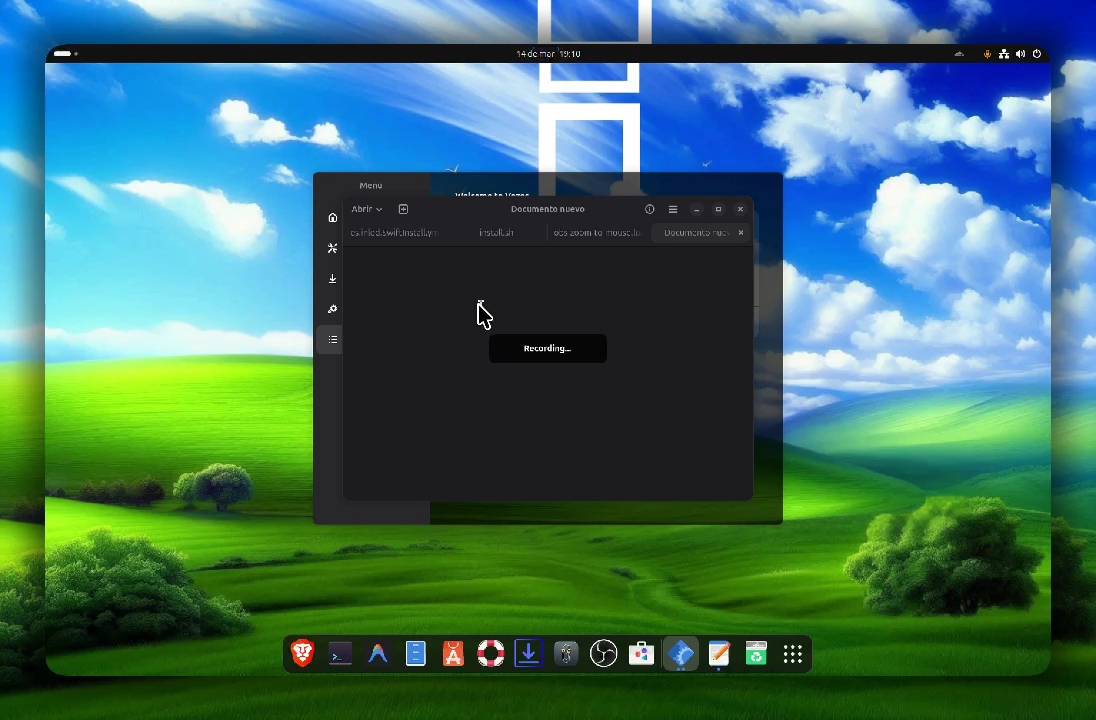The image size is (1096, 720).
Task: Click into the empty editor text area
Action: (548, 373)
